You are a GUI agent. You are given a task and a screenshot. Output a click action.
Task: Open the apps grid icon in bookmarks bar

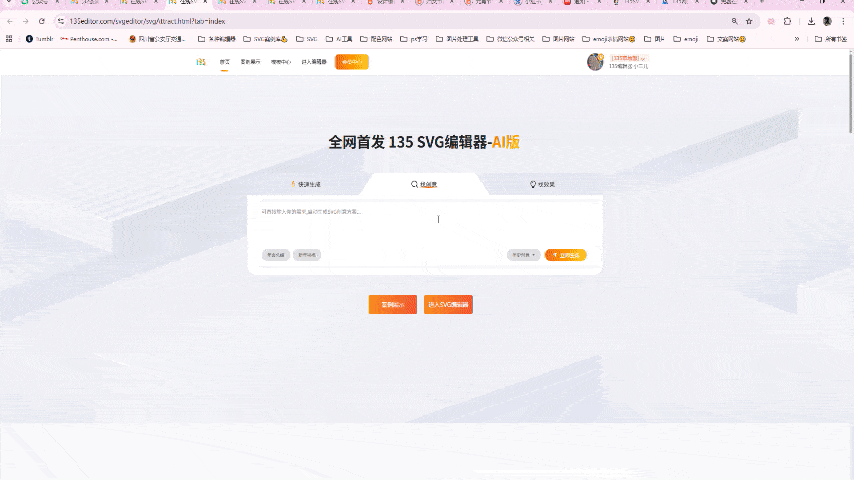[9, 39]
